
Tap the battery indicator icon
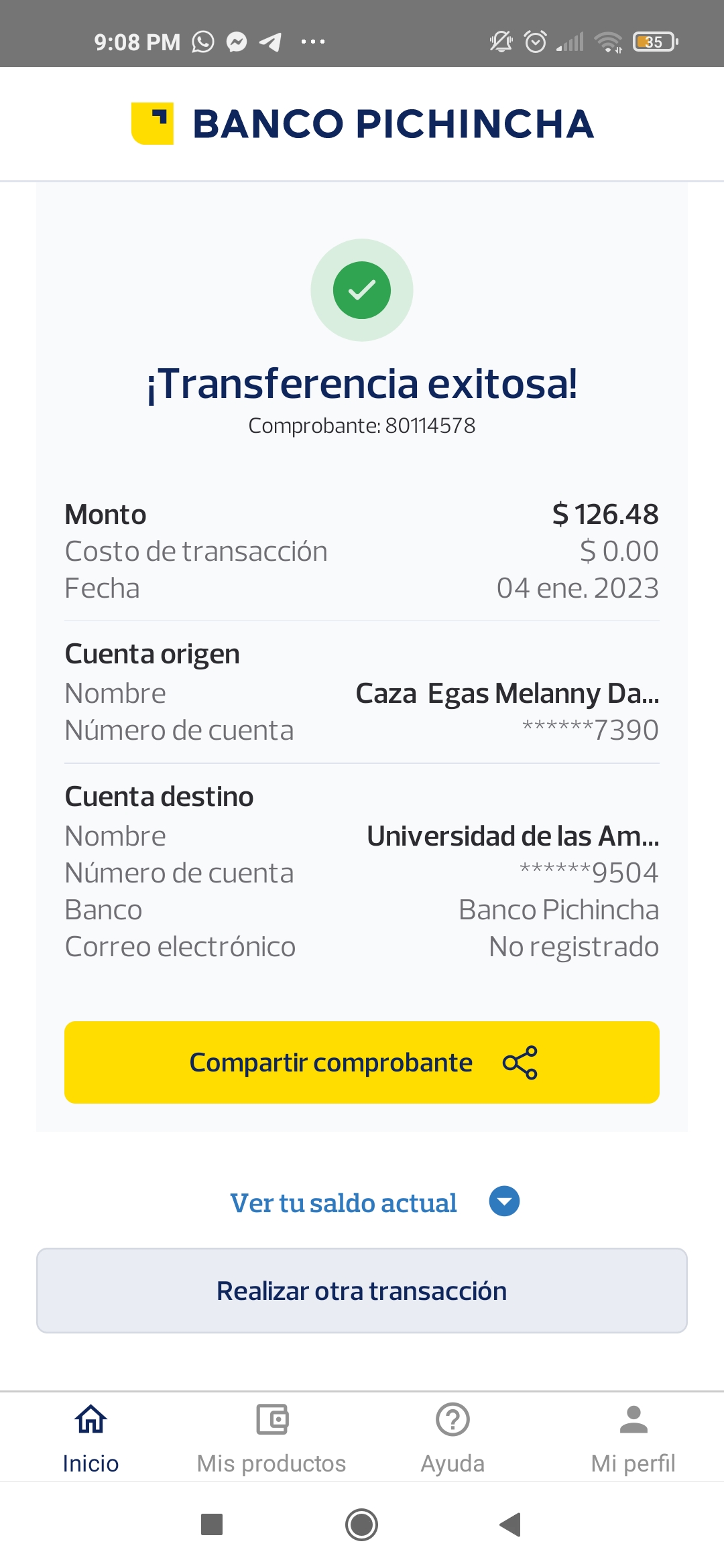coord(655,42)
